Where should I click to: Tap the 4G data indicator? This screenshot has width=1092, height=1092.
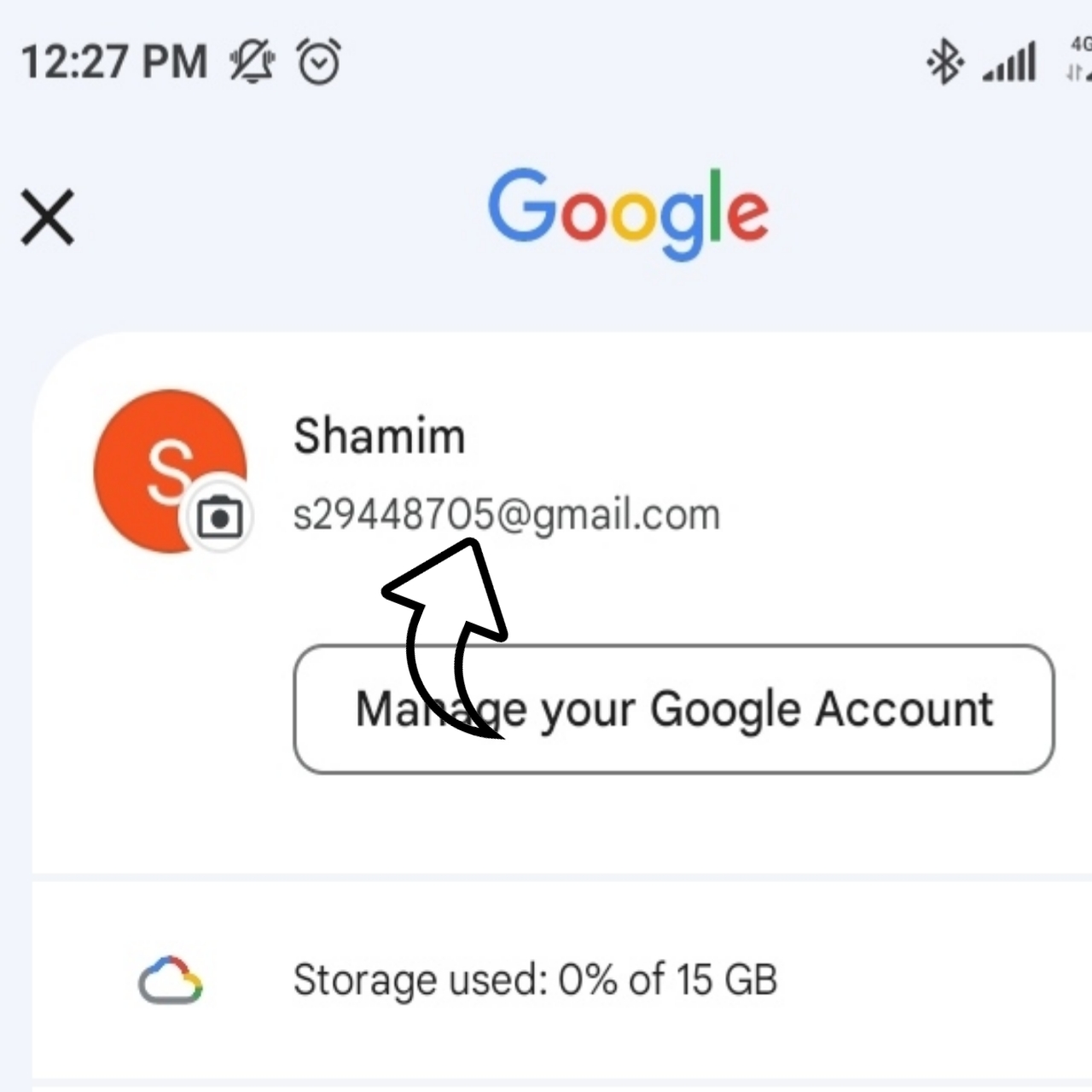1079,60
